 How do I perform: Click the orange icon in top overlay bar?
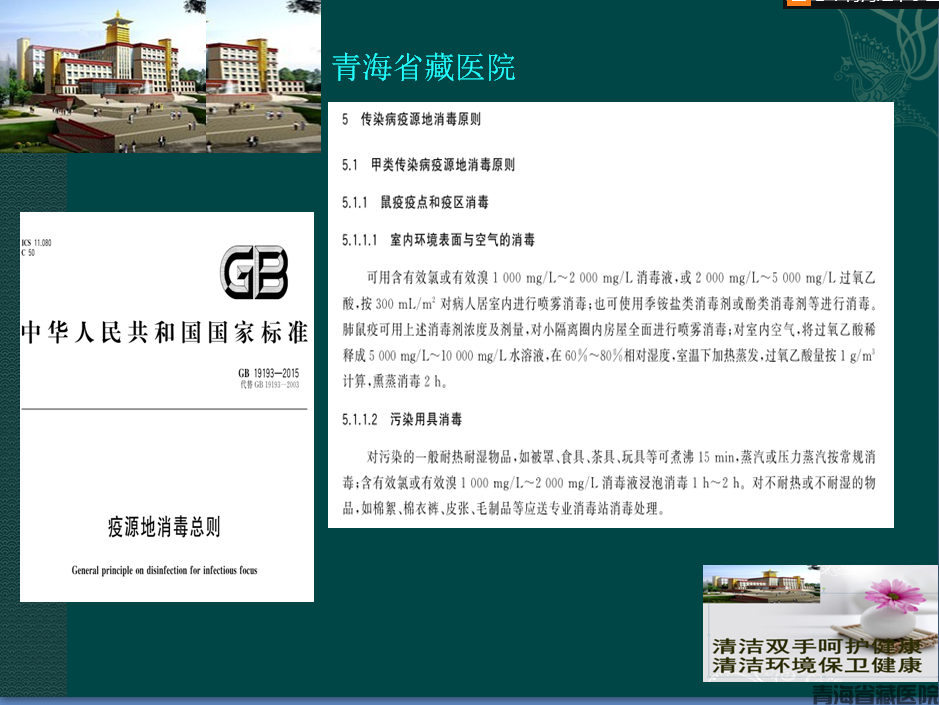tap(797, 4)
